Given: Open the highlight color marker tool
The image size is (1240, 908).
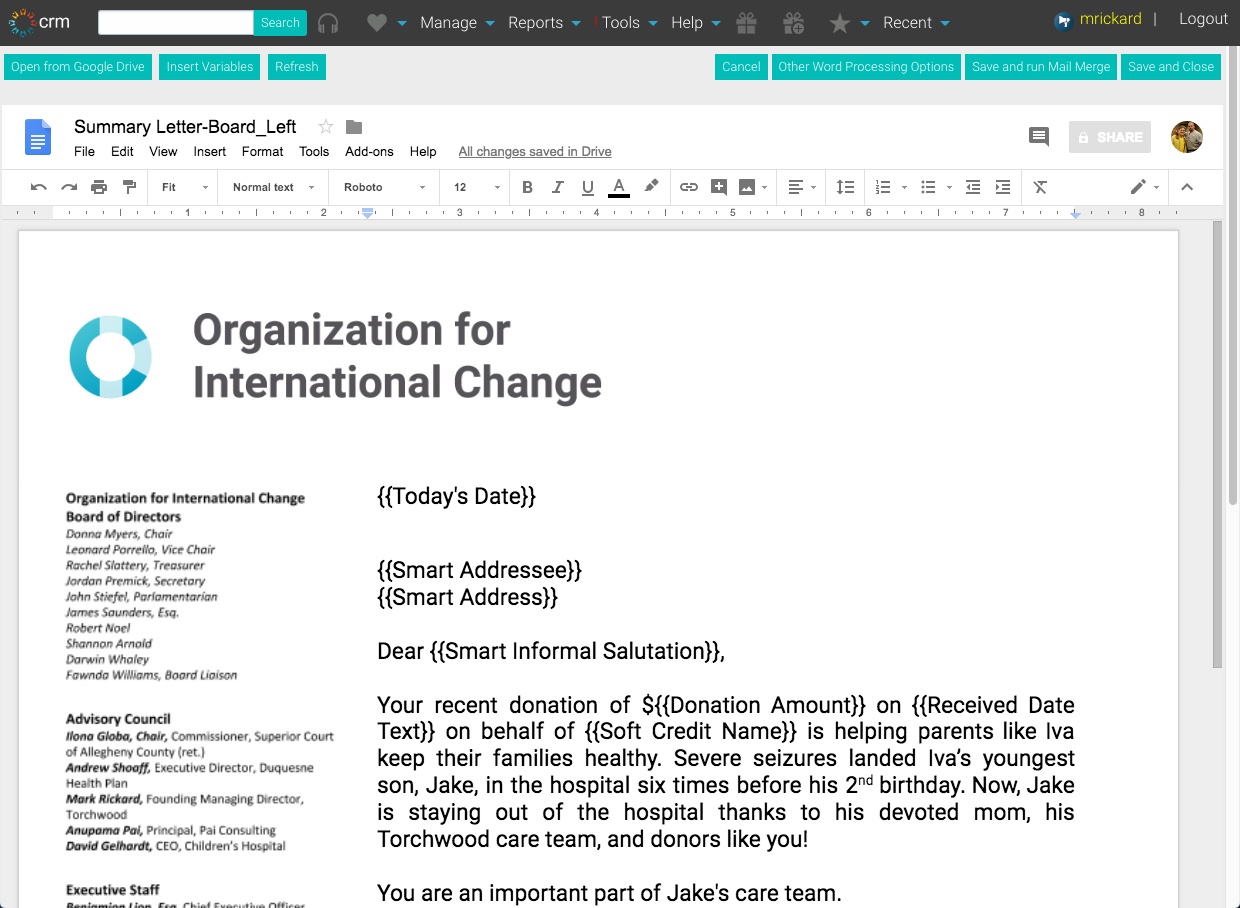Looking at the screenshot, I should click(x=651, y=187).
